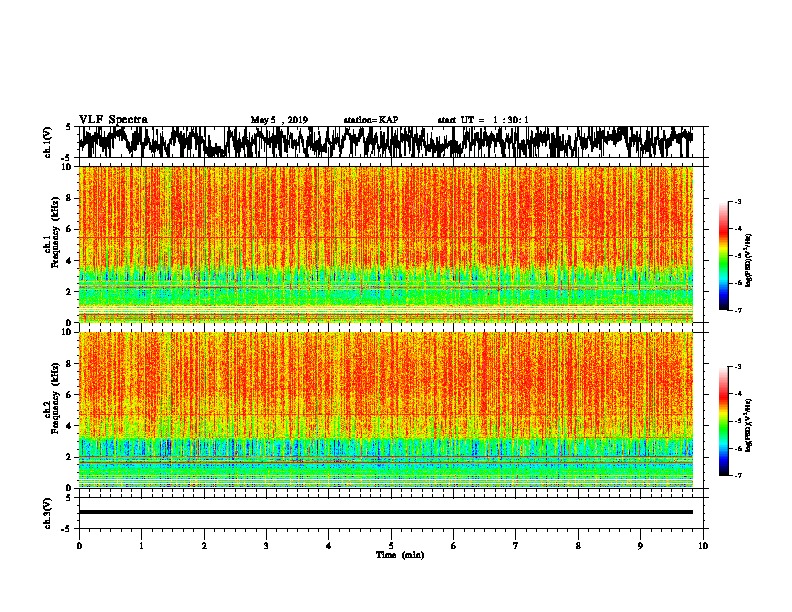Click the ch.1 color bar "-7" label
The height and width of the screenshot is (612, 792).
point(737,310)
